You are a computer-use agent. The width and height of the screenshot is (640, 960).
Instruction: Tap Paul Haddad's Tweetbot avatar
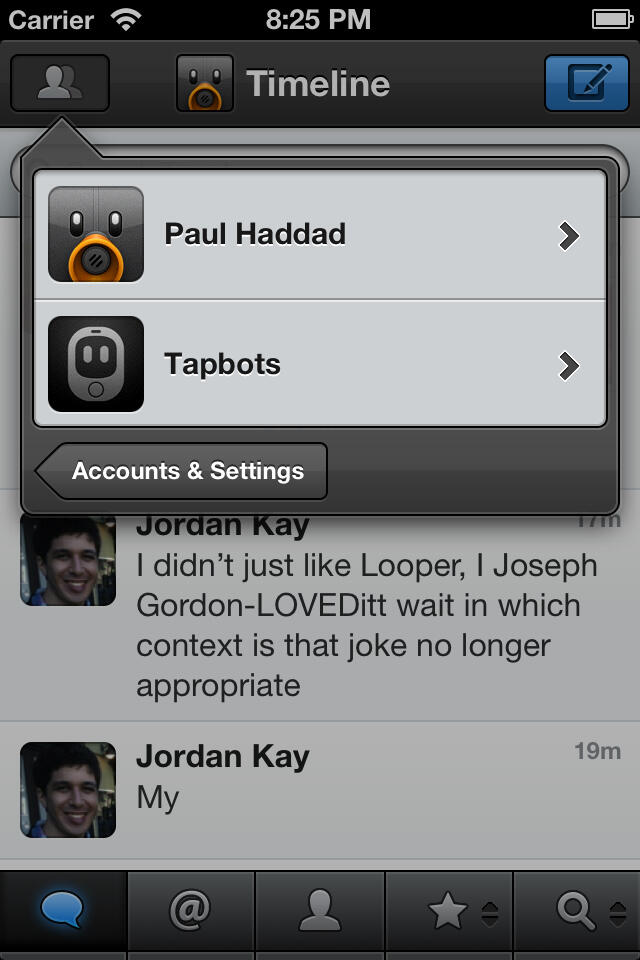pos(96,234)
